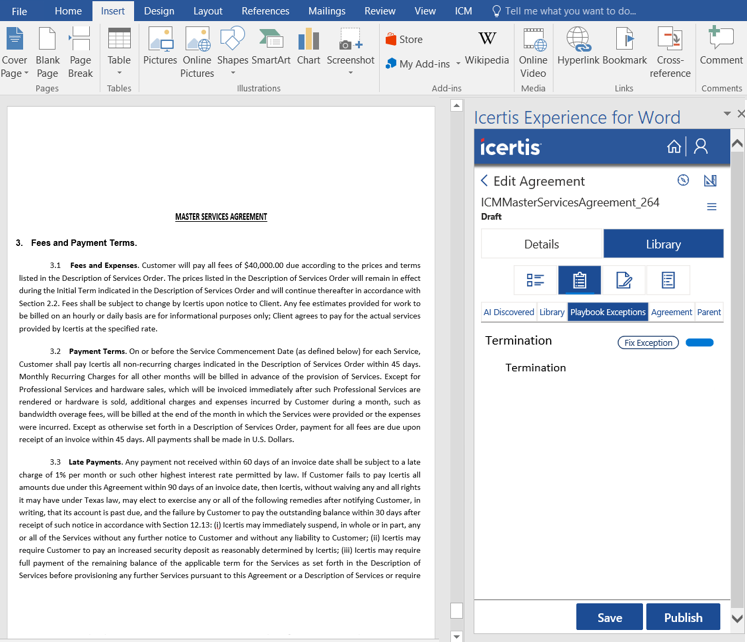This screenshot has width=748, height=642.
Task: Click the Icertis home icon
Action: (674, 147)
